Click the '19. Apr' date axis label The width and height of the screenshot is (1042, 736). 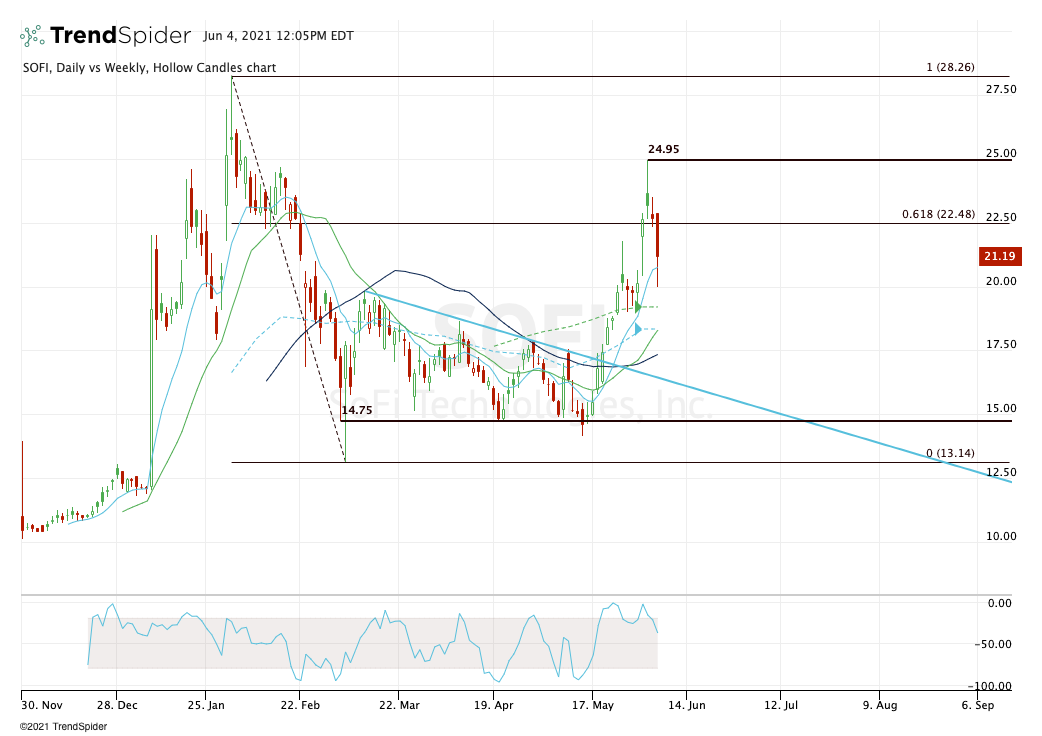coord(494,705)
